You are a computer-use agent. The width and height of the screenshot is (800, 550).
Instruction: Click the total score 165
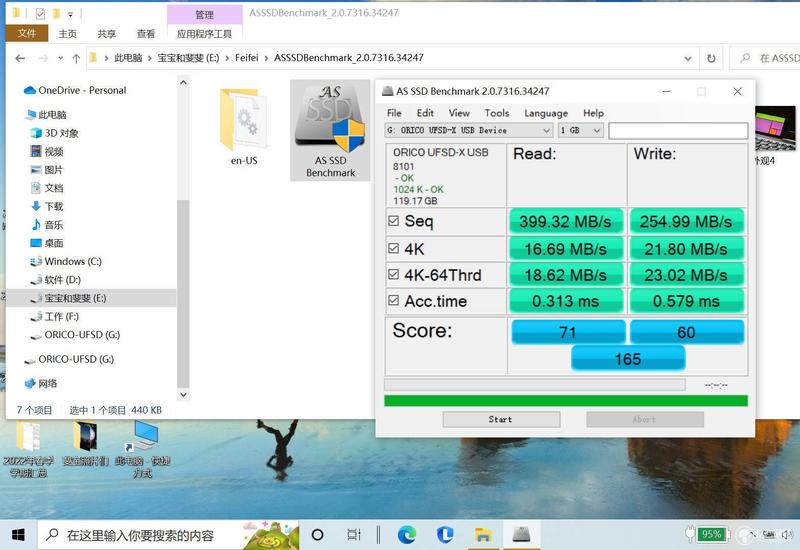click(628, 358)
